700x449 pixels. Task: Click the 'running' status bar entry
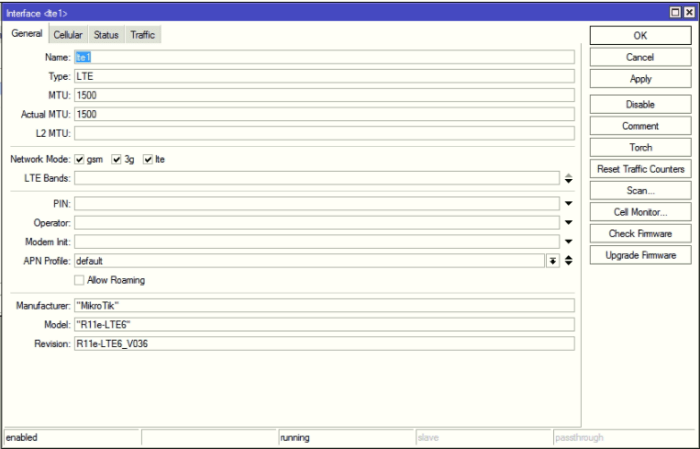point(346,437)
